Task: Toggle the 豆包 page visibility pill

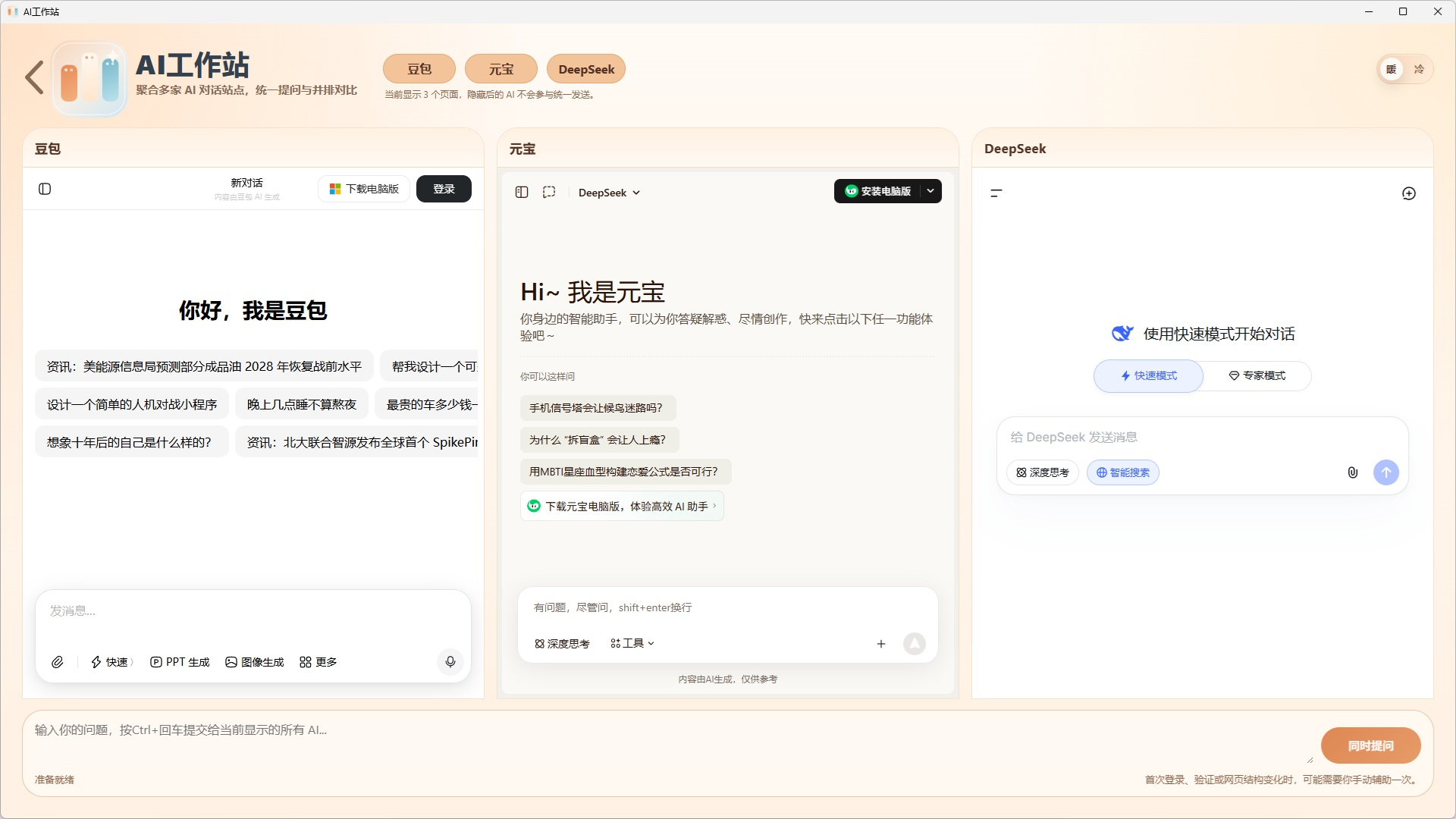Action: pos(419,69)
